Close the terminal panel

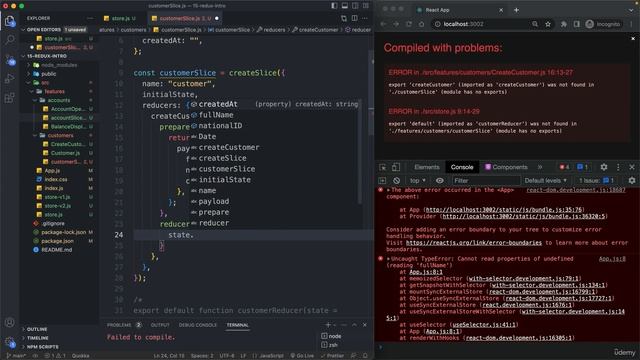pos(364,325)
